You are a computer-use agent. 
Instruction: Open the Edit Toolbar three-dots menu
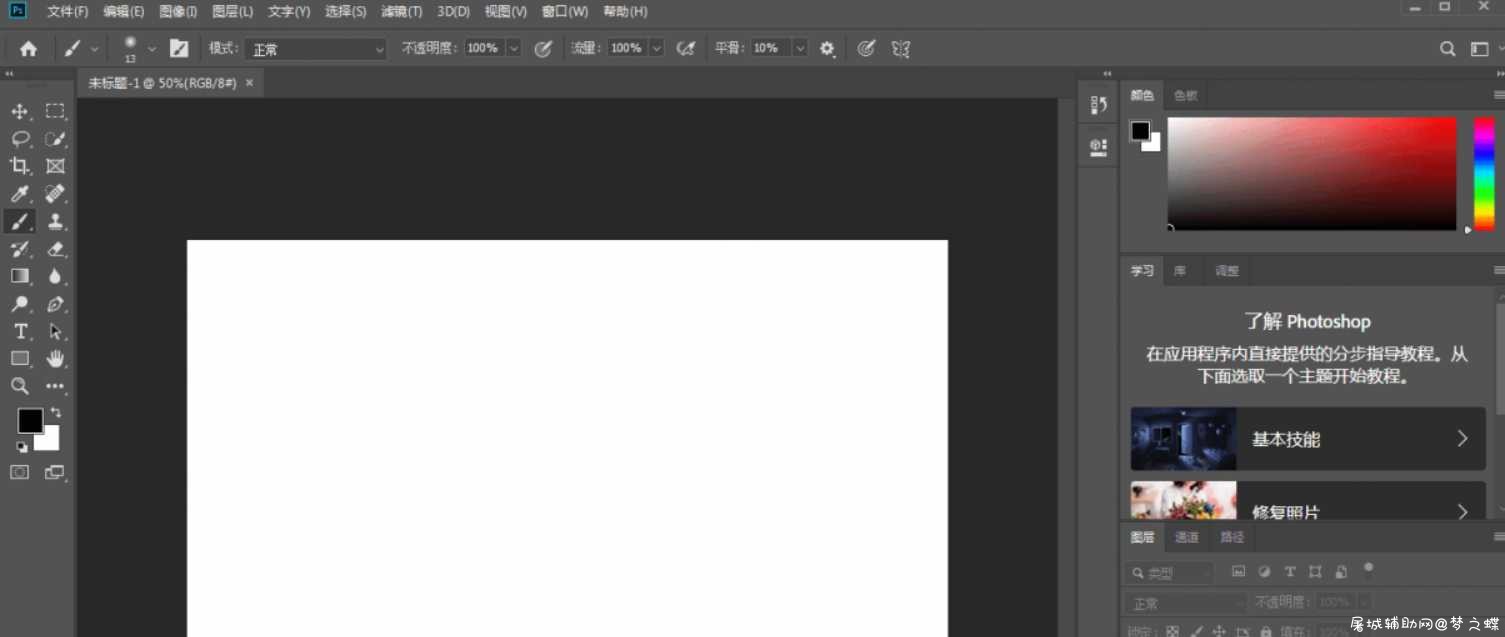(x=55, y=386)
